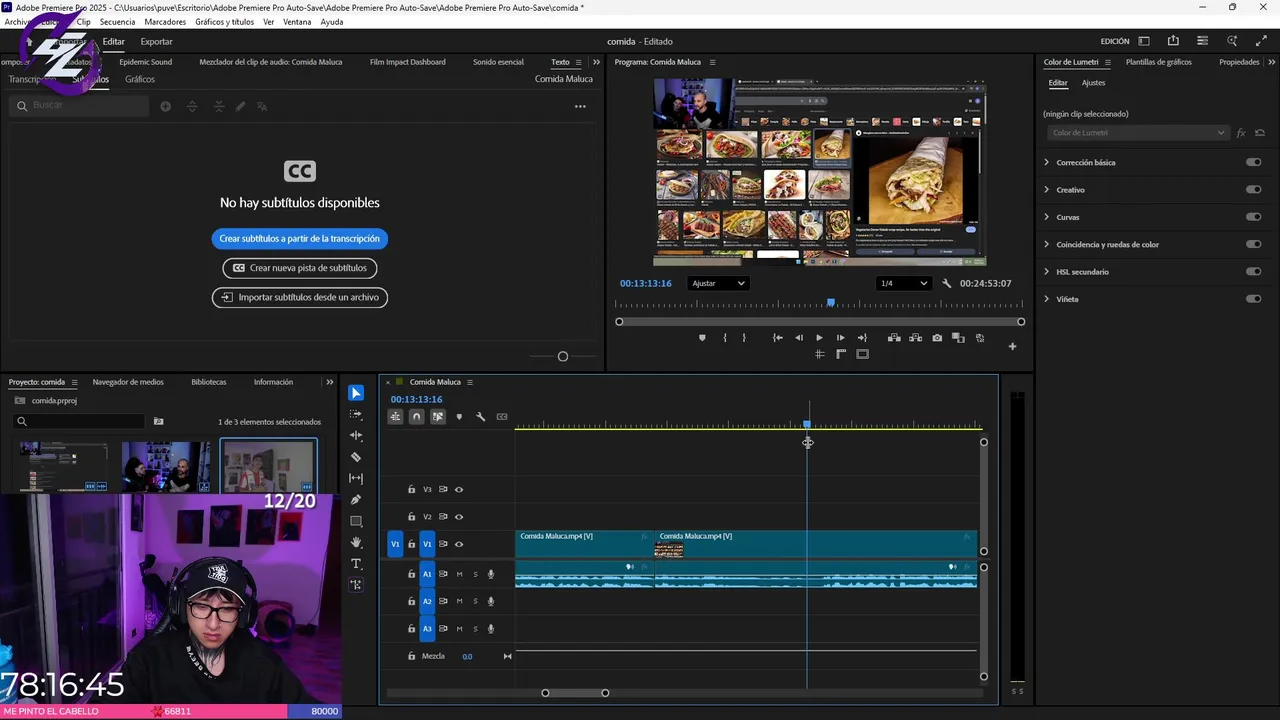Image resolution: width=1280 pixels, height=720 pixels.
Task: Open the button editor plus icon
Action: 1012,347
